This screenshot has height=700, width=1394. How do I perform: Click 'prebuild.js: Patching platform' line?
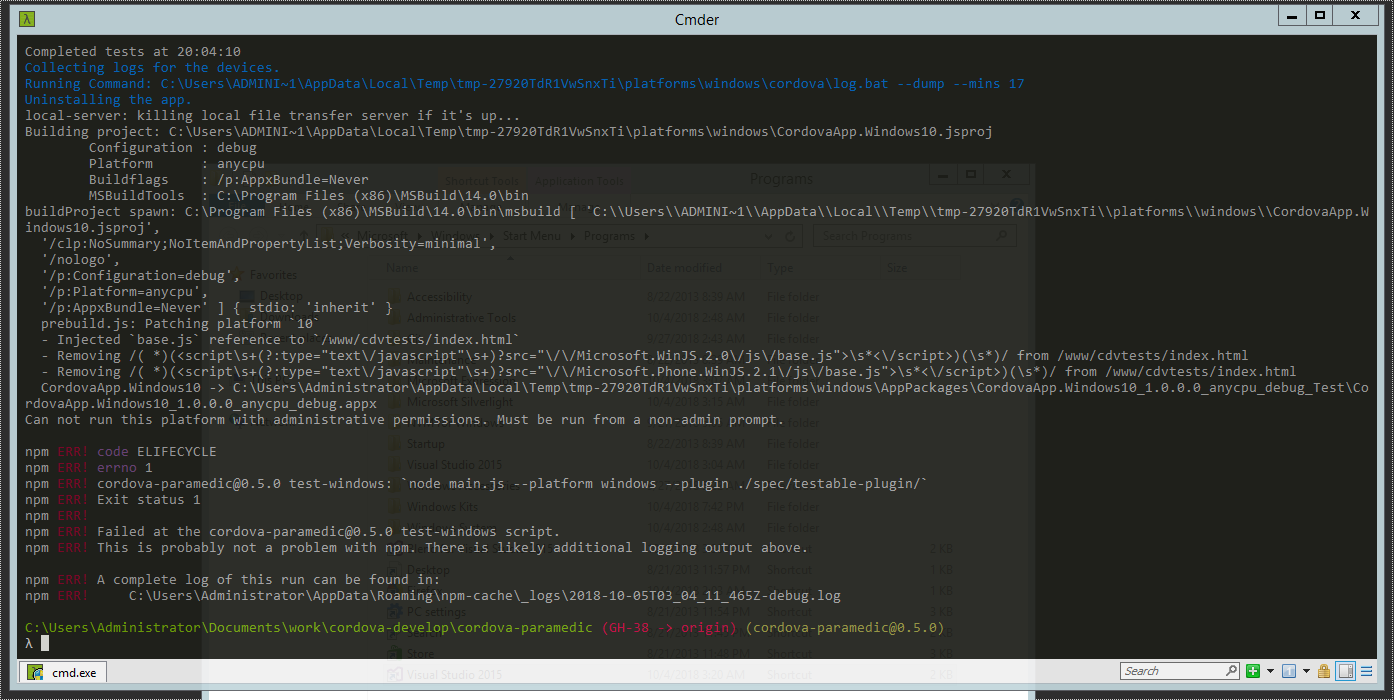(x=181, y=324)
